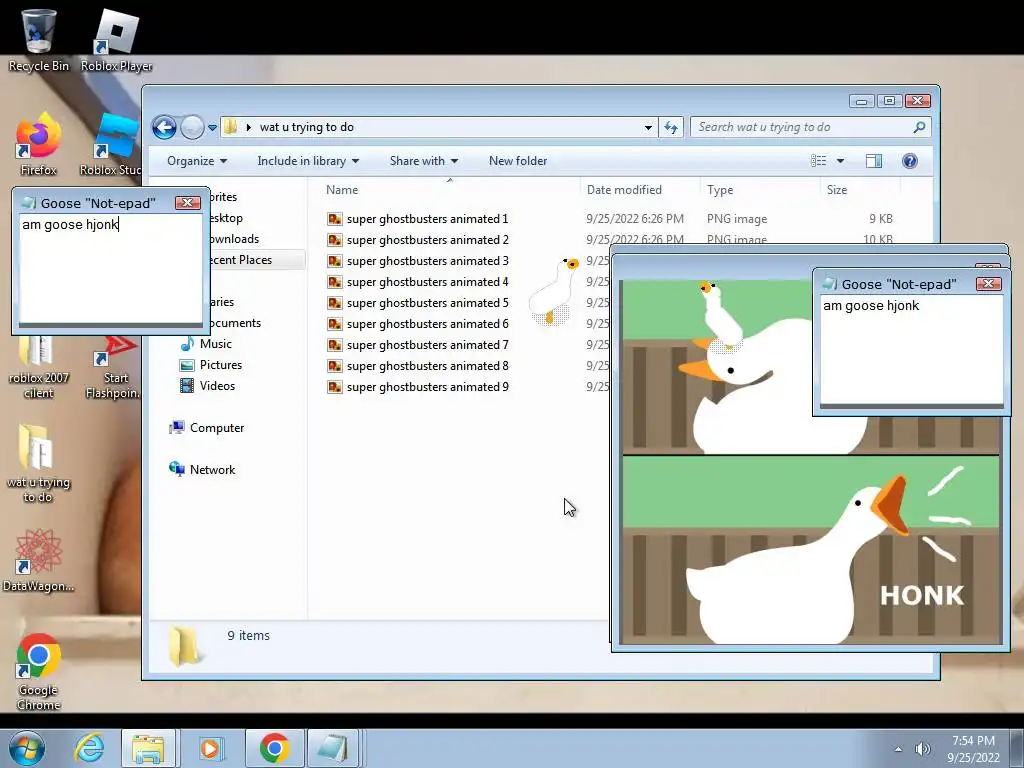
Task: Sort by the Size column header
Action: [x=859, y=190]
